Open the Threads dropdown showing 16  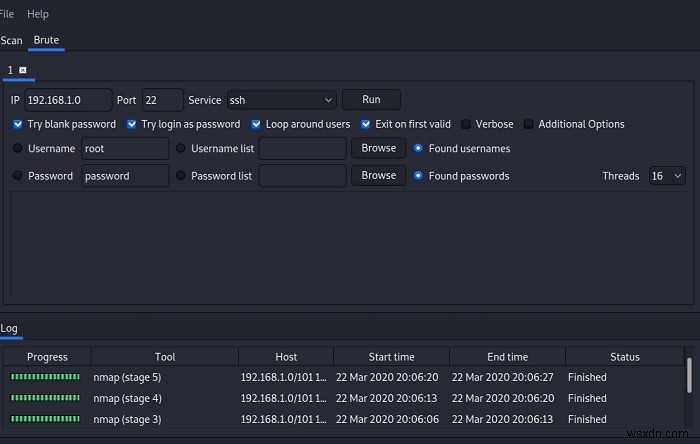pos(667,176)
